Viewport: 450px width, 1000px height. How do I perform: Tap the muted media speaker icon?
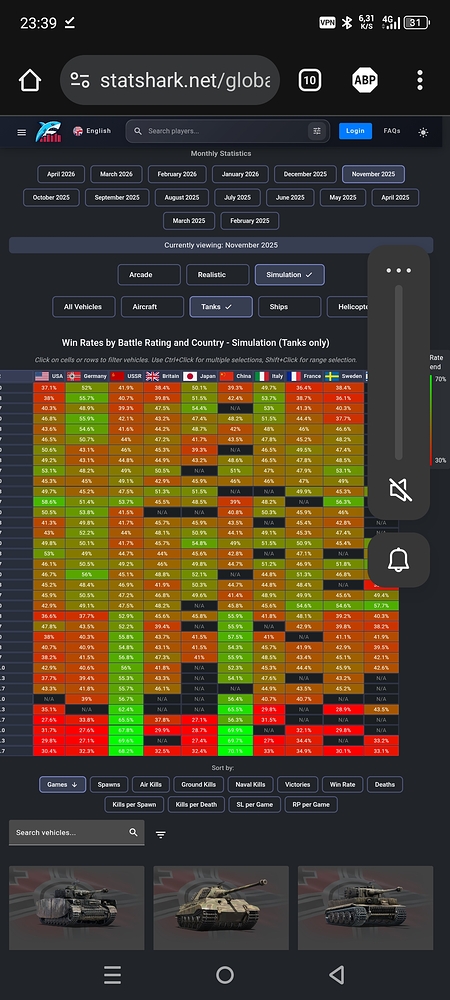tap(399, 490)
